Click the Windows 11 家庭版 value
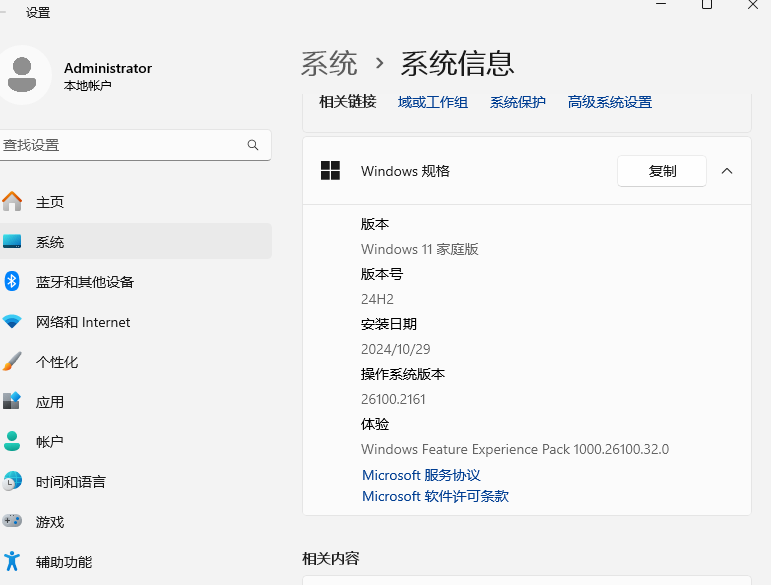 [x=419, y=249]
